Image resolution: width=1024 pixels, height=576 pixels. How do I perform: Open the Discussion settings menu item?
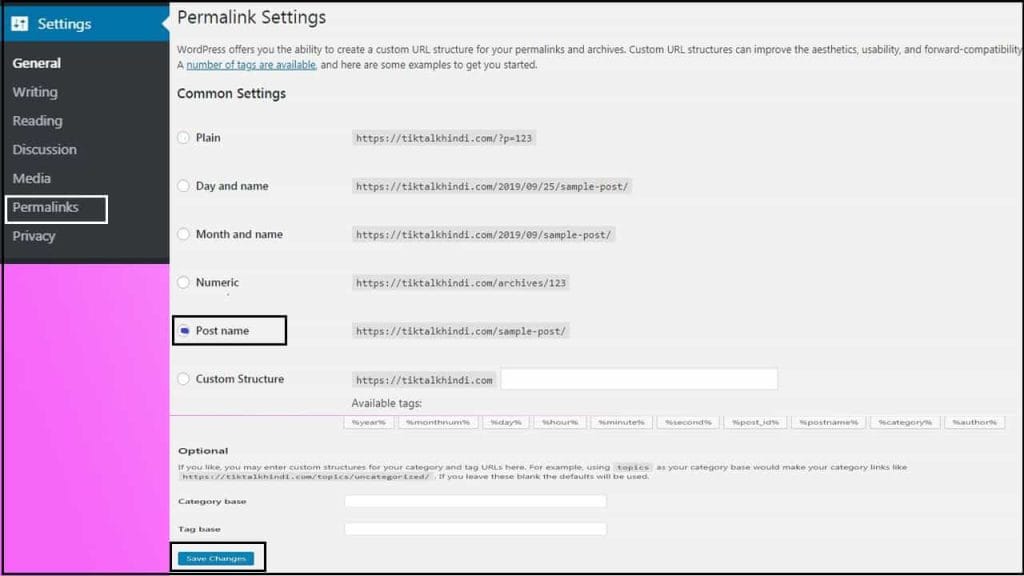(44, 150)
